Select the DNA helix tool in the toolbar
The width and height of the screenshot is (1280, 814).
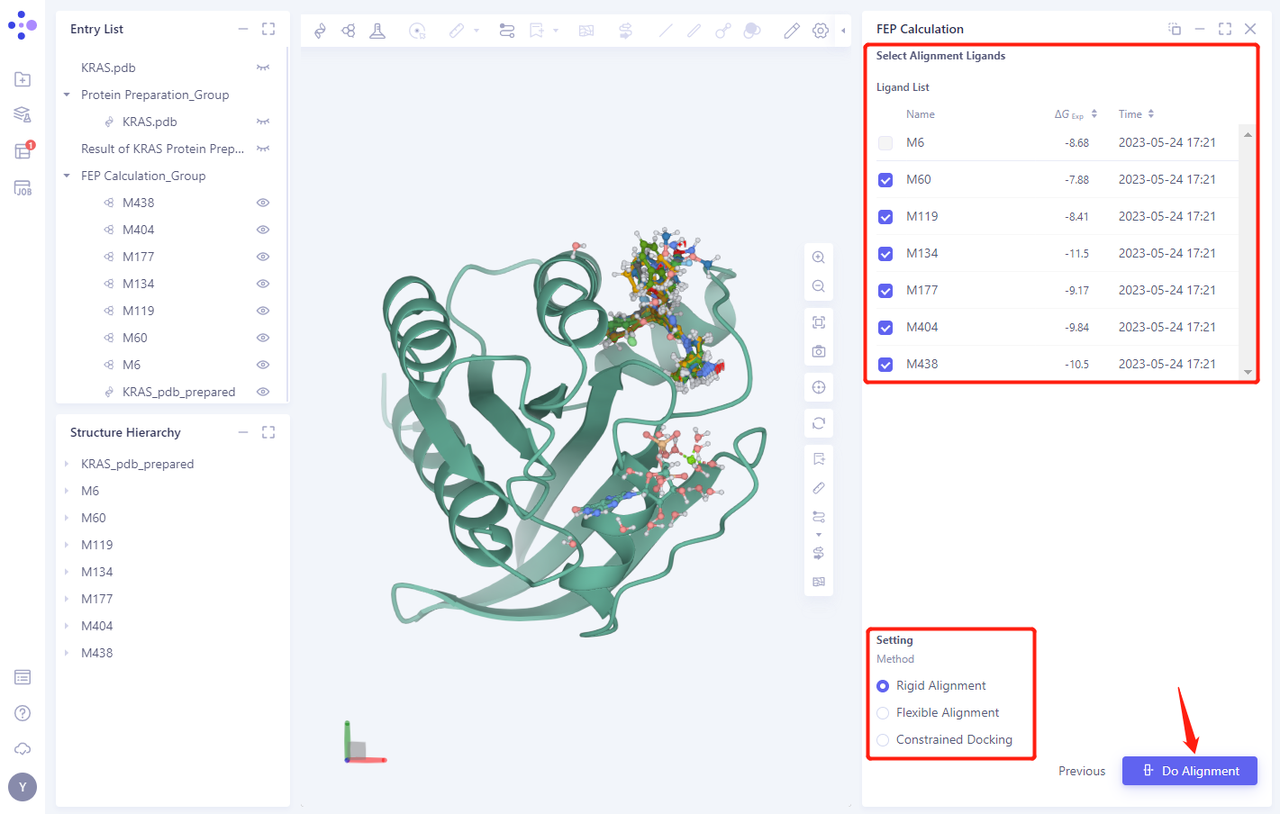click(320, 31)
